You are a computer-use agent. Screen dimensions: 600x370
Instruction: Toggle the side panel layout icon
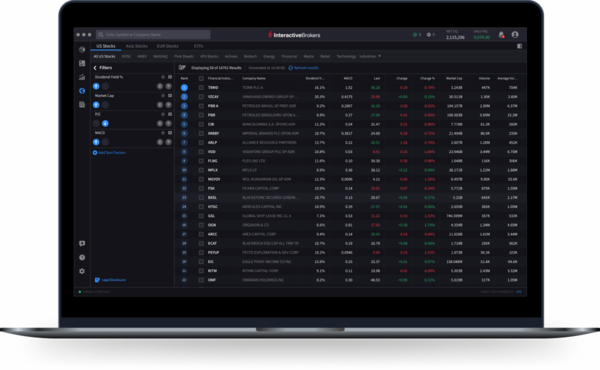point(519,46)
